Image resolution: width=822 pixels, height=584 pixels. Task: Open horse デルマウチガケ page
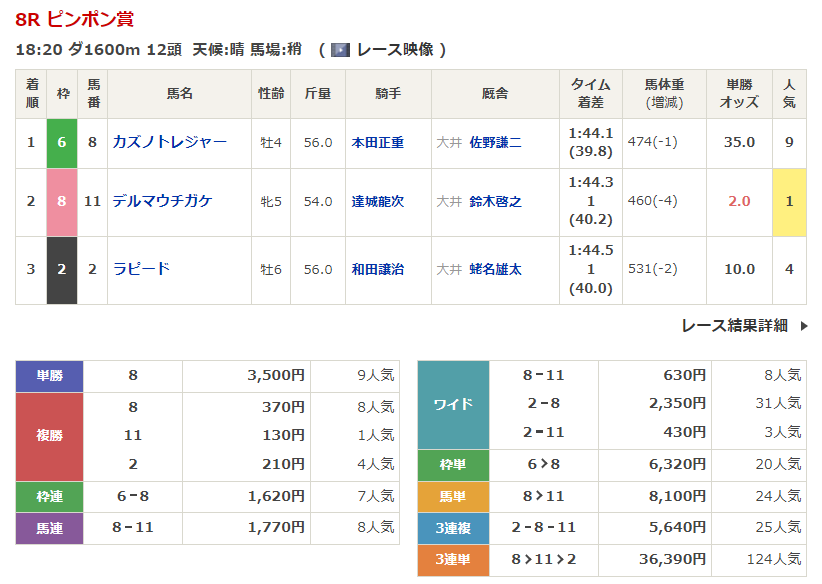tap(162, 201)
